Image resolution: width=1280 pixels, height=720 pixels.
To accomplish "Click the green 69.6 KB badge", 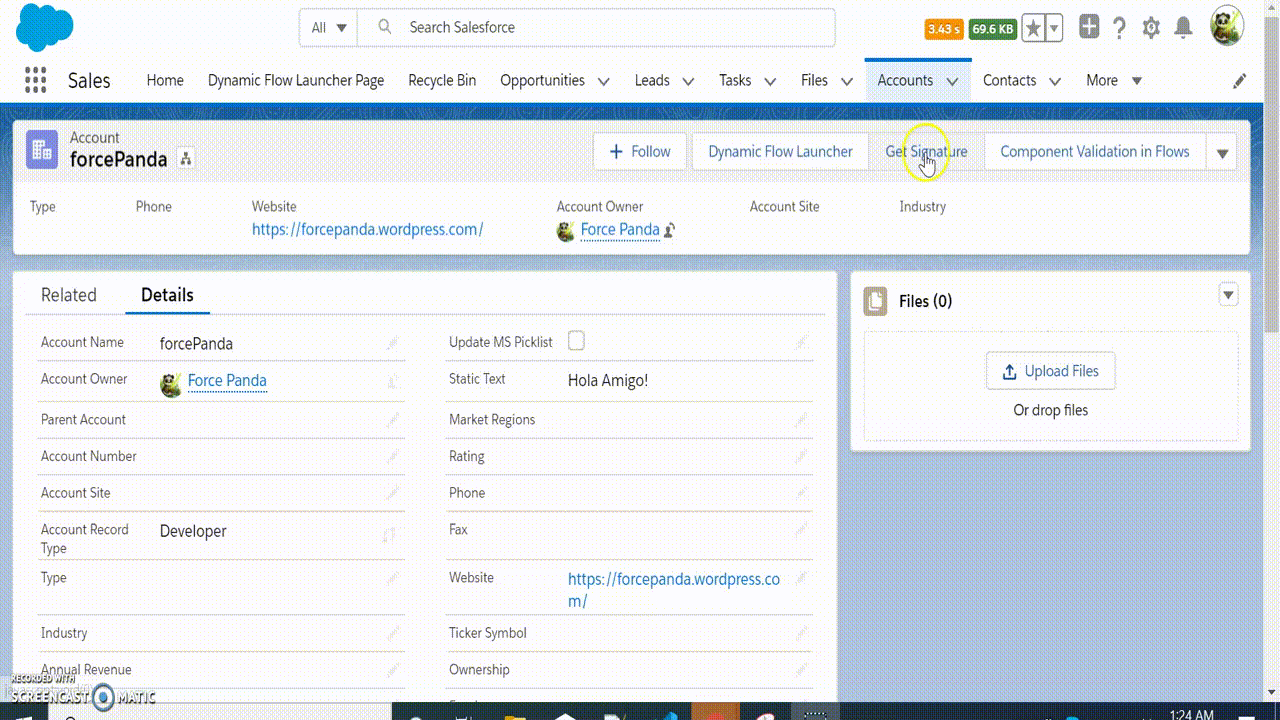I will (x=993, y=29).
